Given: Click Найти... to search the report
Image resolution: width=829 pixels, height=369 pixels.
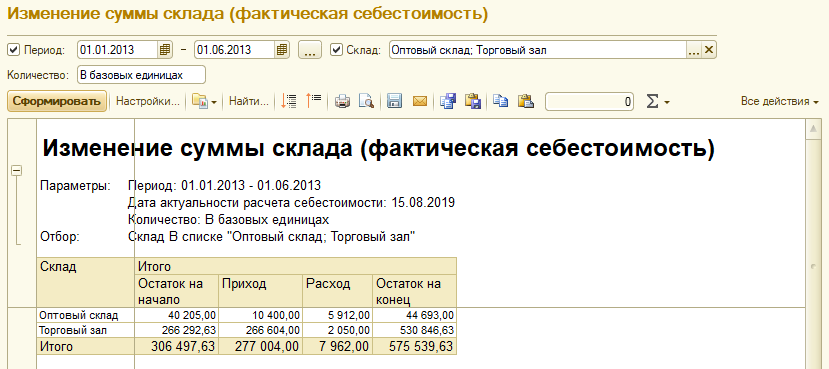Looking at the screenshot, I should (248, 102).
